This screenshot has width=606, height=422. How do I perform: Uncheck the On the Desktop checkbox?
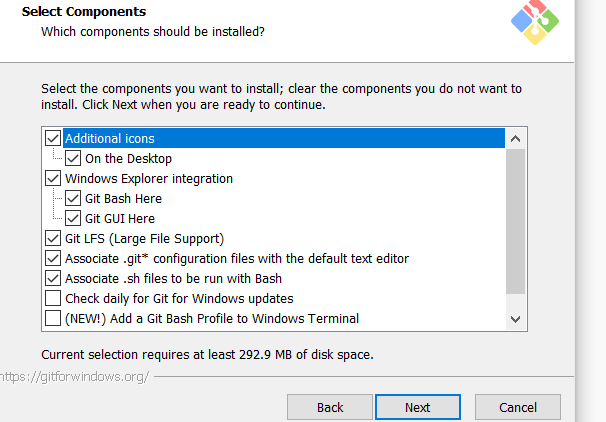73,158
